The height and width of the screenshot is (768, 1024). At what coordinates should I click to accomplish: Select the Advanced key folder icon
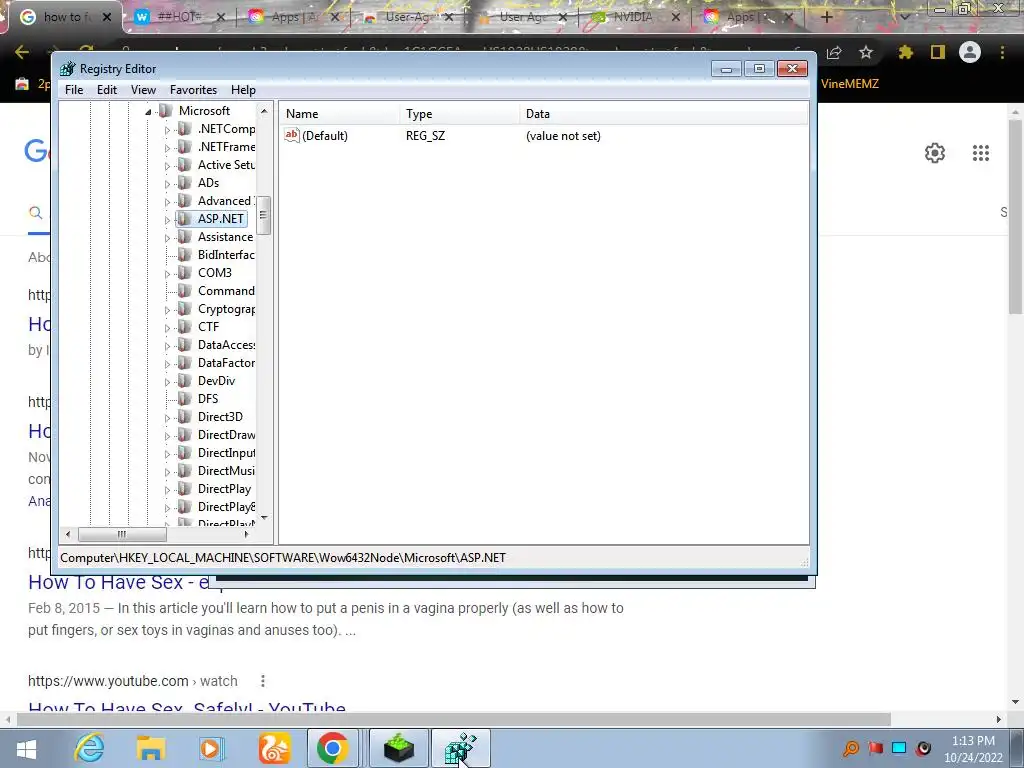pos(185,200)
